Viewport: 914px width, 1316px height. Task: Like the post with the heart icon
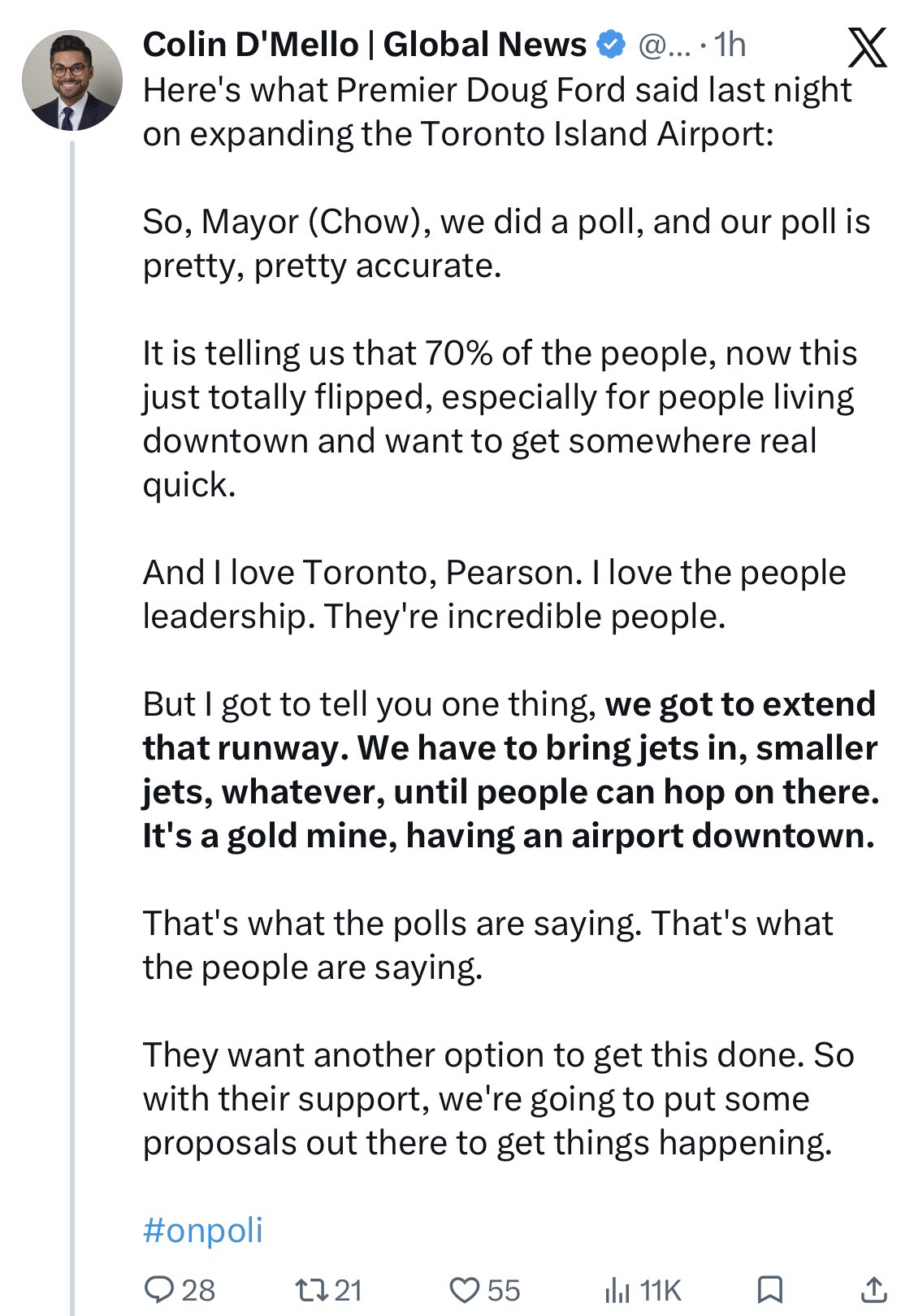click(x=464, y=1289)
